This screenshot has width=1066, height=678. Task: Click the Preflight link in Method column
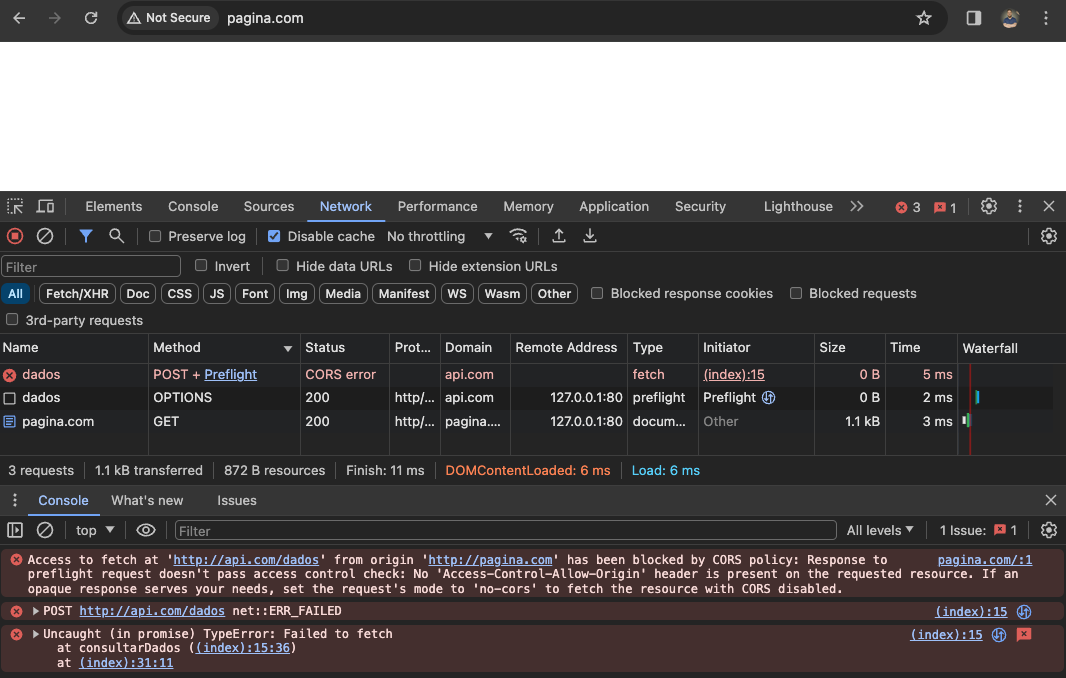coord(230,374)
